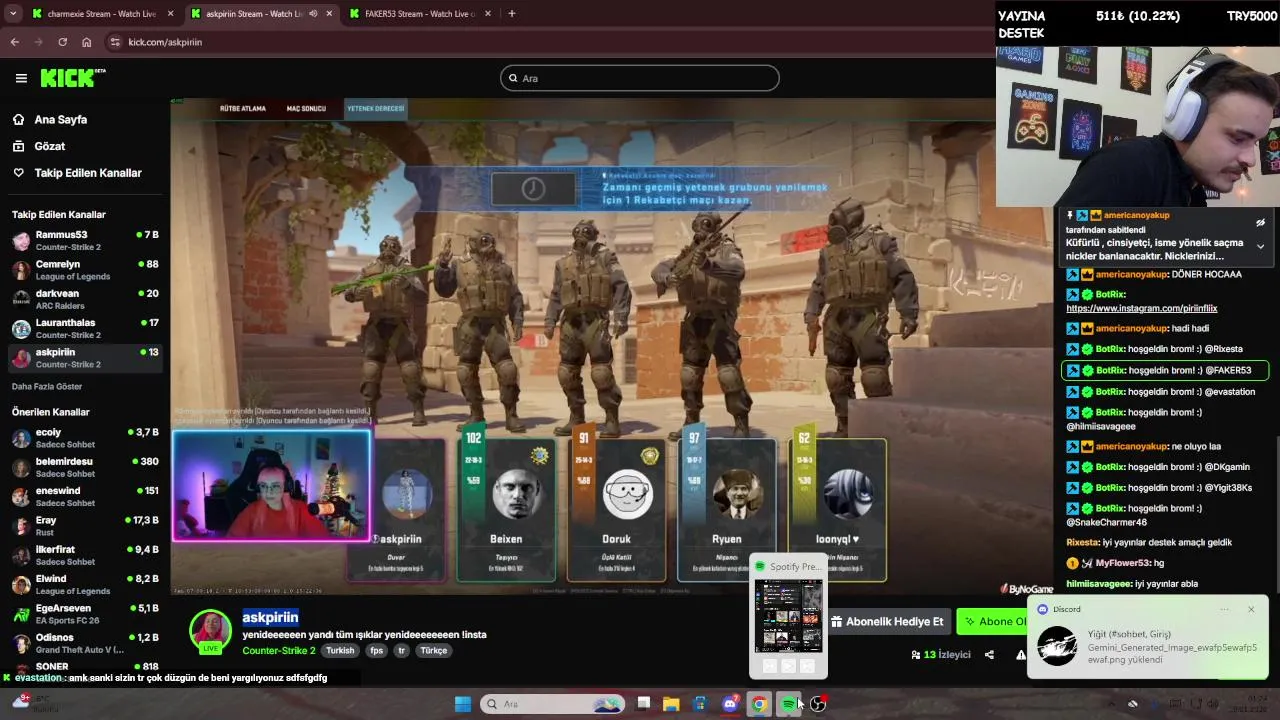Click the kick.com/askpiriin address bar
1280x720 pixels.
pyautogui.click(x=165, y=42)
